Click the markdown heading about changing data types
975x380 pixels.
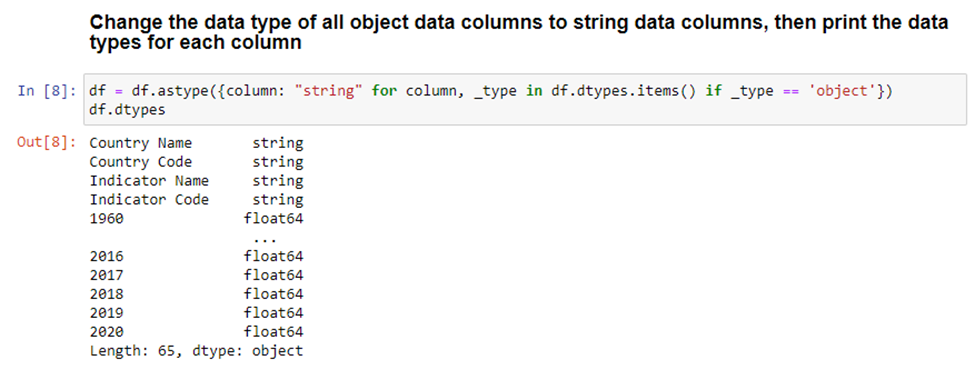click(519, 34)
